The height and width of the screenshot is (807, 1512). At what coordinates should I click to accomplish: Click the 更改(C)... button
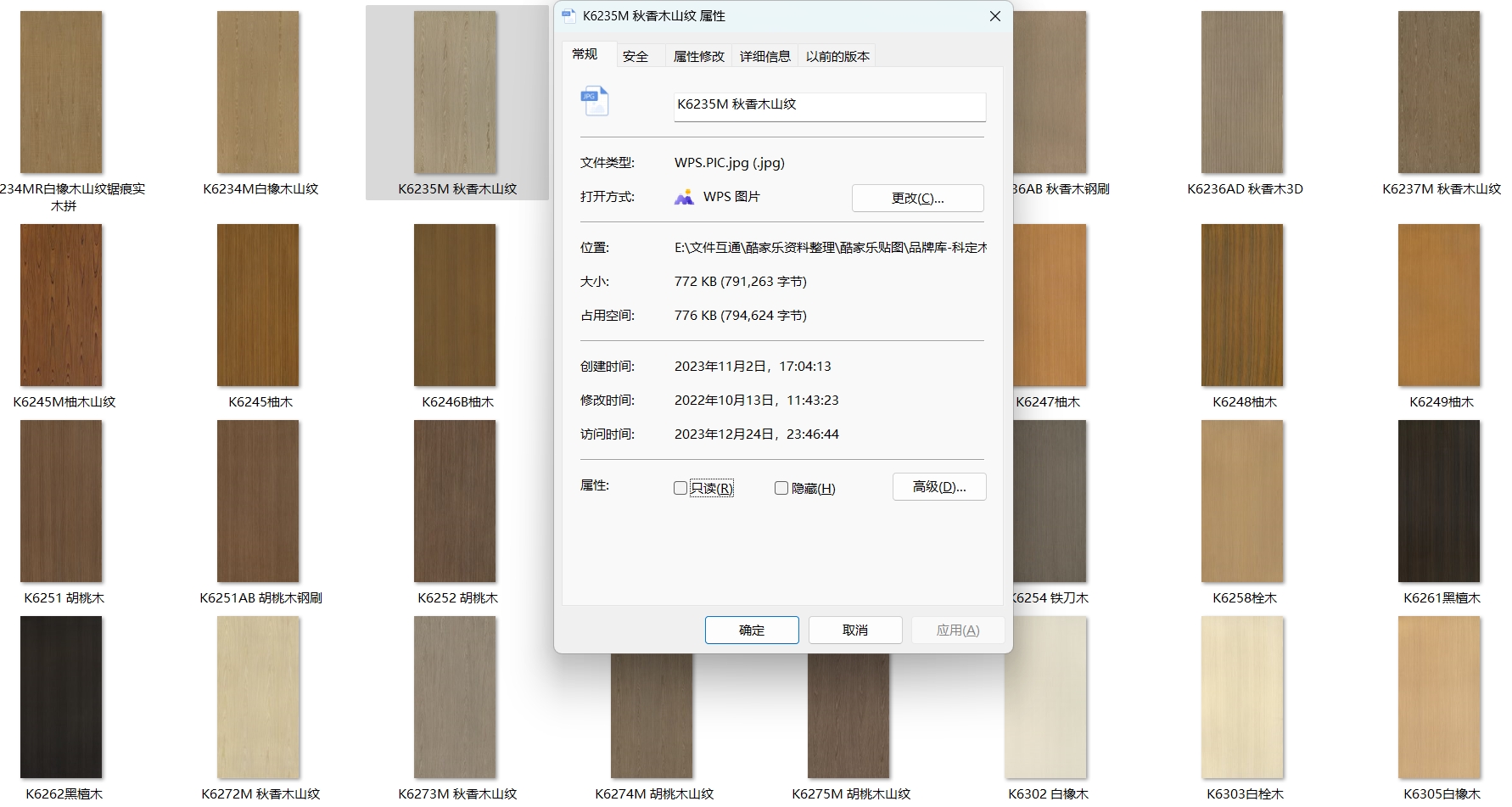pyautogui.click(x=917, y=198)
